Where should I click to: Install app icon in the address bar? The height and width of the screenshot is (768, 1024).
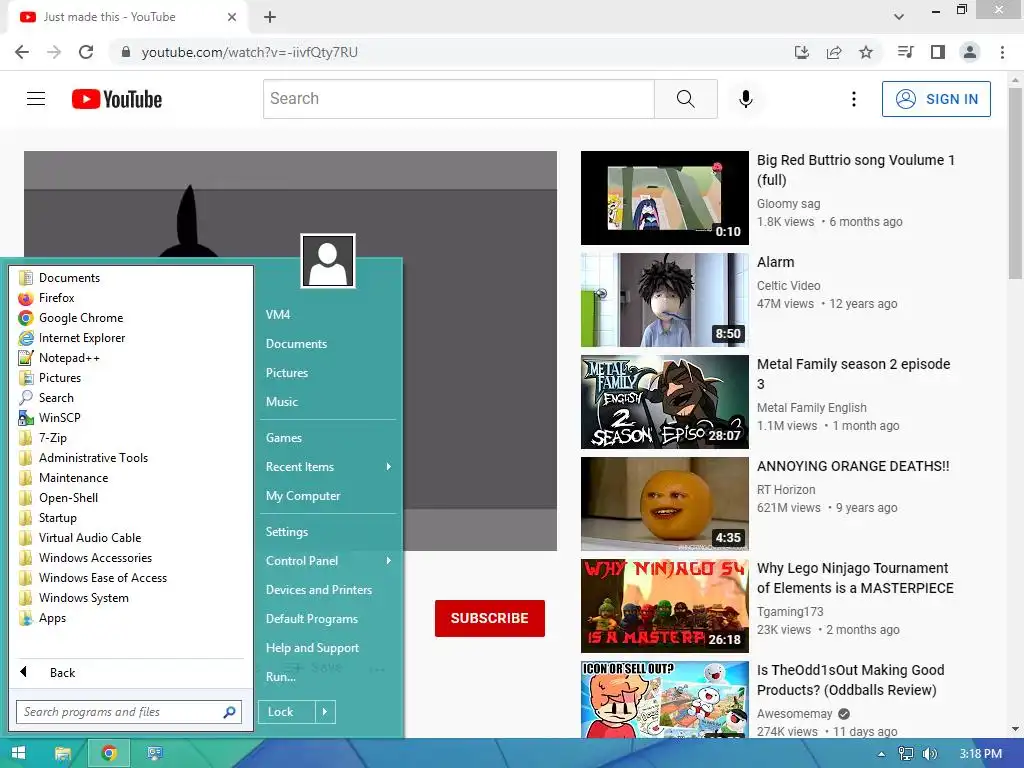tap(801, 52)
